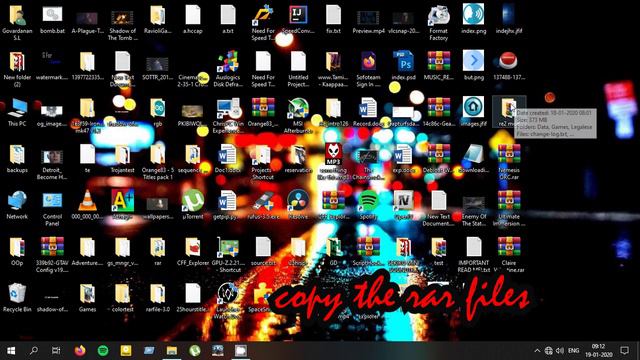This screenshot has width=640, height=360.
Task: Open Task View from the taskbar
Action: (x=56, y=351)
